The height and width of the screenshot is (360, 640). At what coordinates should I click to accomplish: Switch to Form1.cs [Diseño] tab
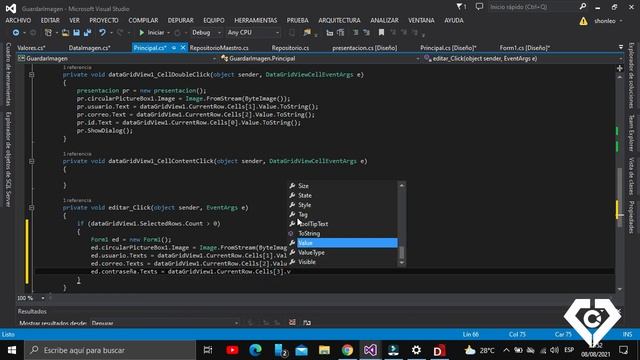(524, 48)
